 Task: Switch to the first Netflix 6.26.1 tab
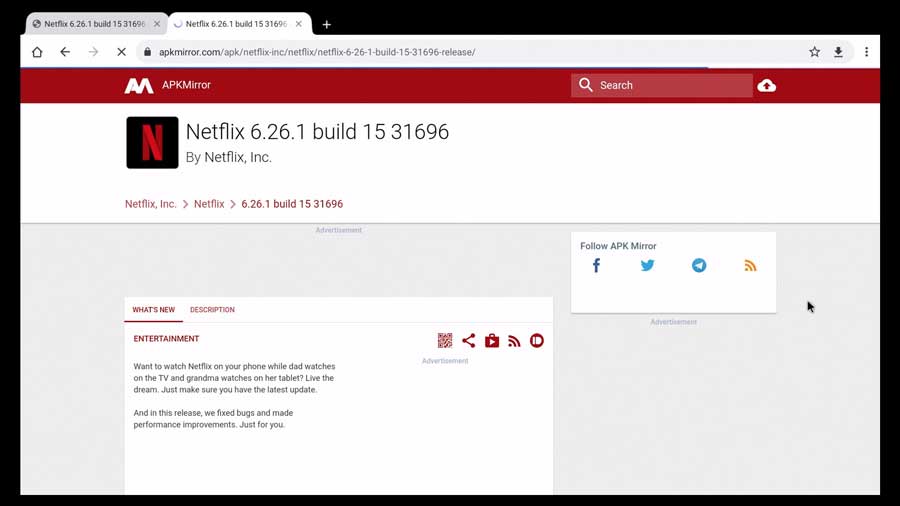(94, 24)
